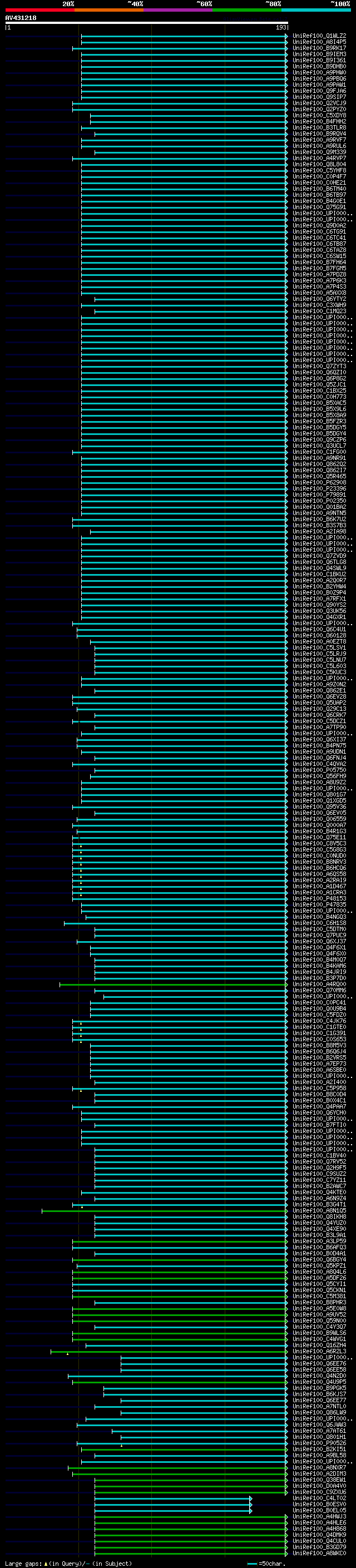Select hit label UniRef100_Q06559
356x1568 pixels.
(319, 819)
